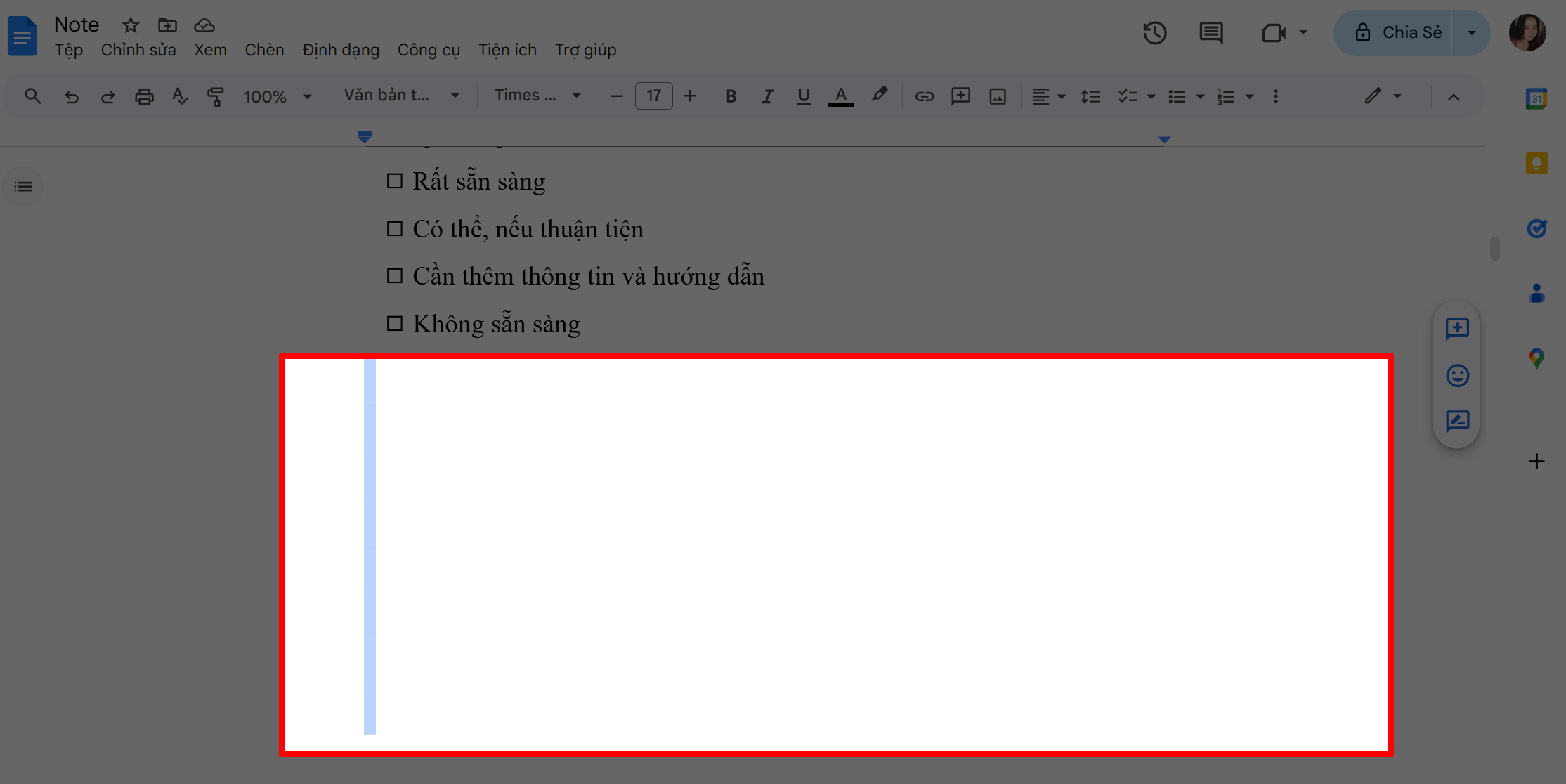Click the emoji reaction side button
The width and height of the screenshot is (1566, 784).
1457,375
